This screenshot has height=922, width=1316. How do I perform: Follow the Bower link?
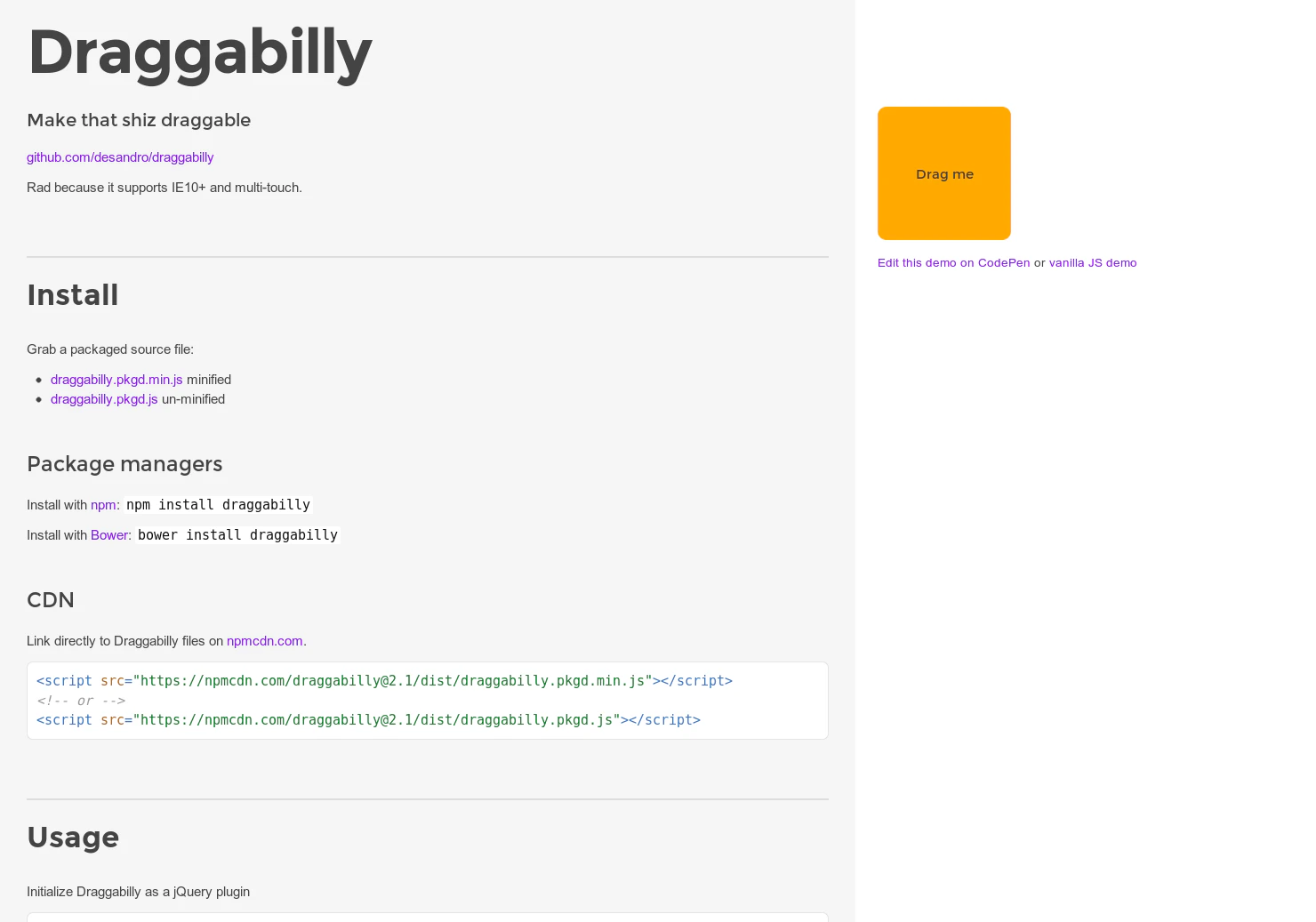point(109,535)
